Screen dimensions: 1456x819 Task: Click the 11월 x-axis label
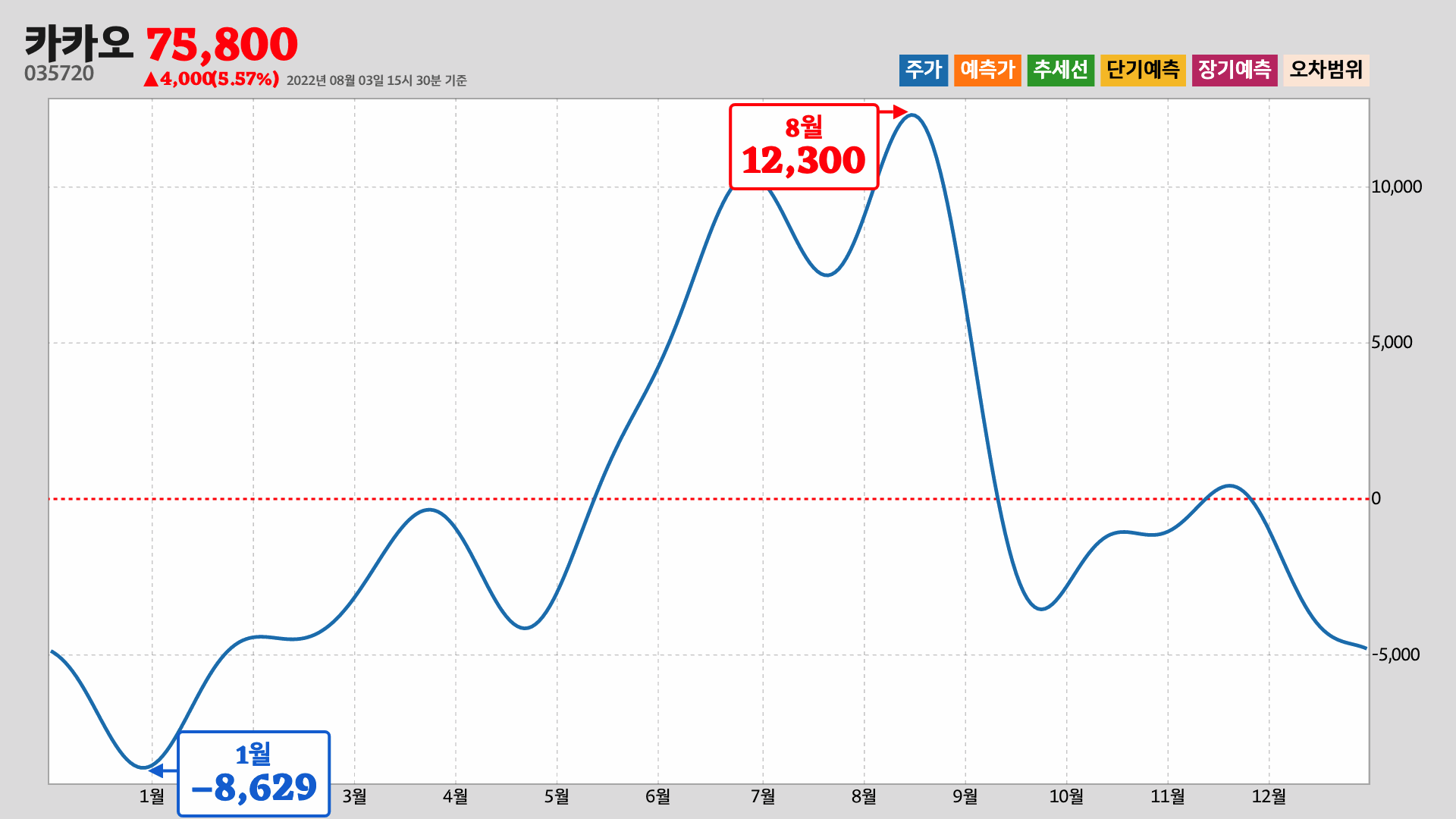click(x=1168, y=796)
